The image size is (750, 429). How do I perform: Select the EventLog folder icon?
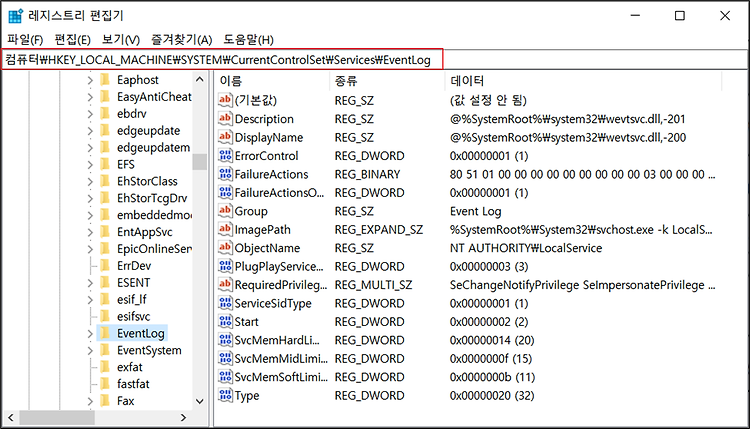(x=105, y=333)
